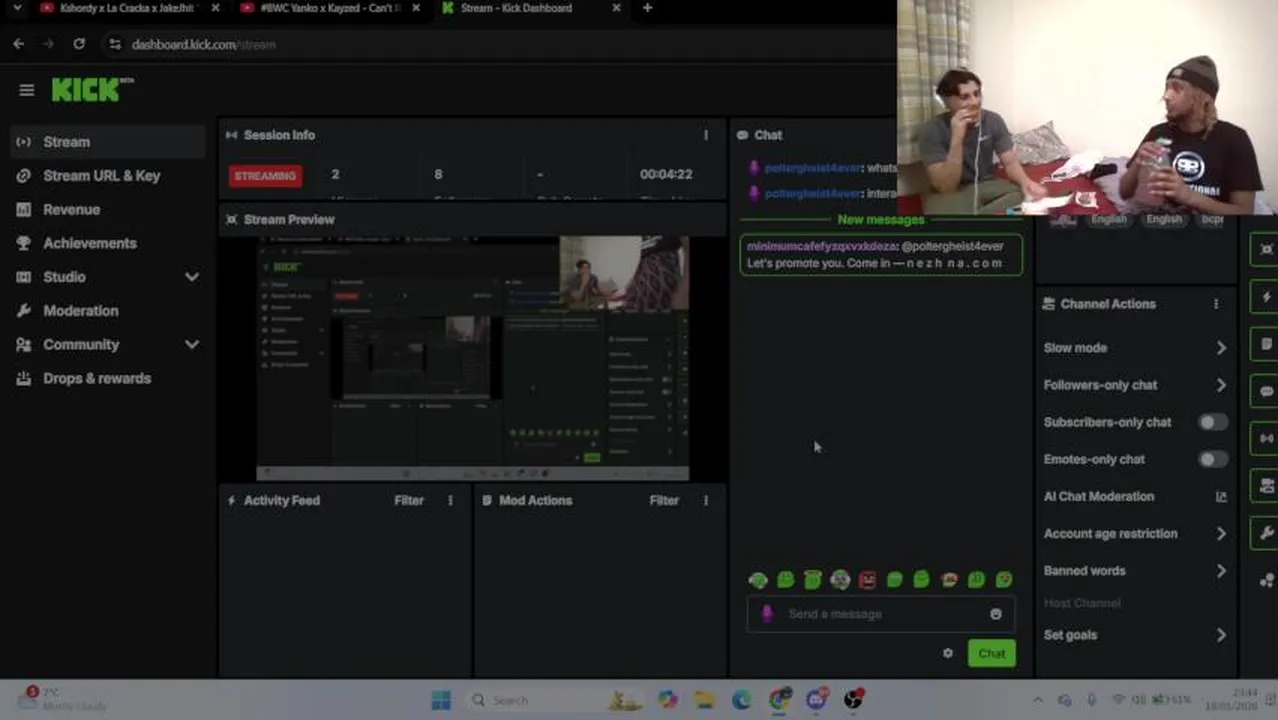
Task: Open Banned words arrow
Action: point(1221,571)
